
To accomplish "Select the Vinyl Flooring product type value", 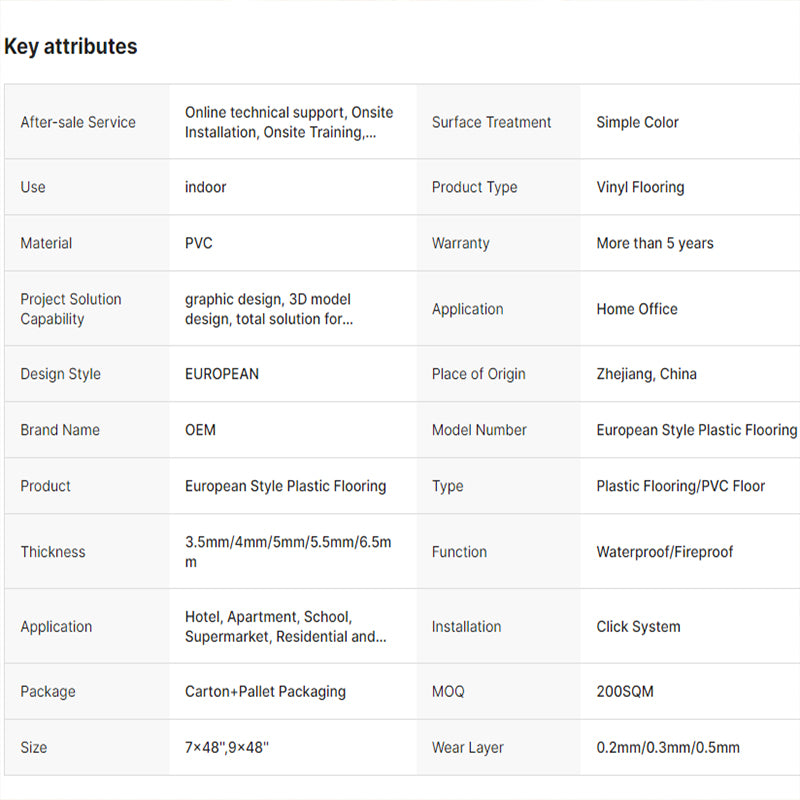I will pos(640,187).
